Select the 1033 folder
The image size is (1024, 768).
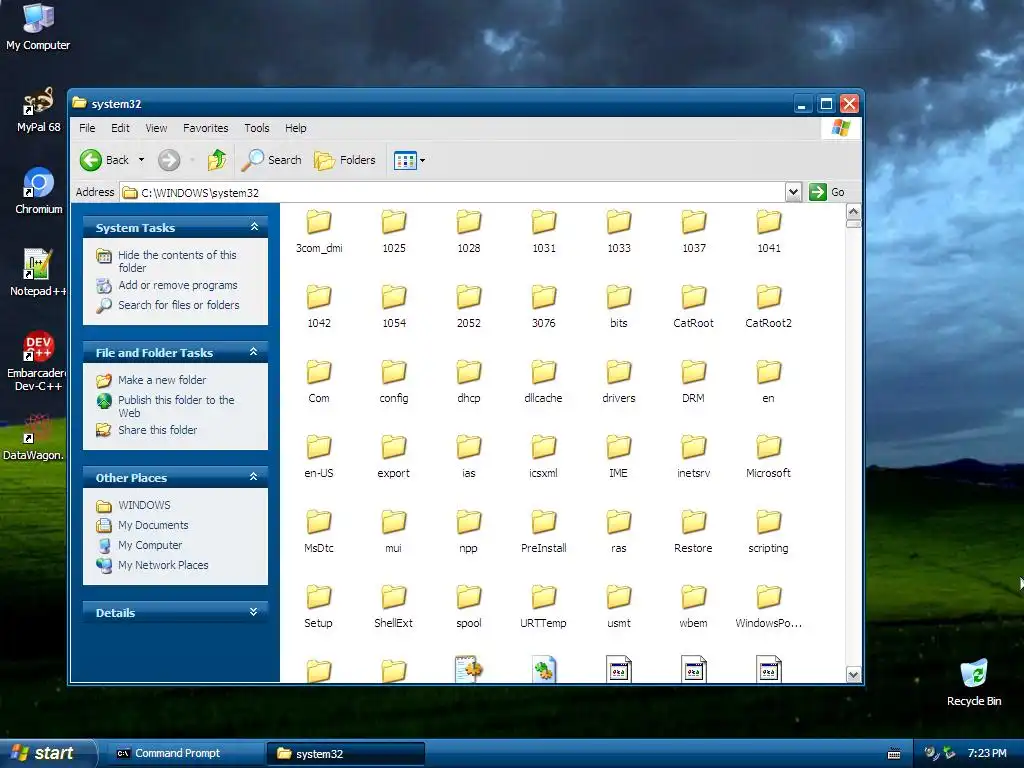618,231
